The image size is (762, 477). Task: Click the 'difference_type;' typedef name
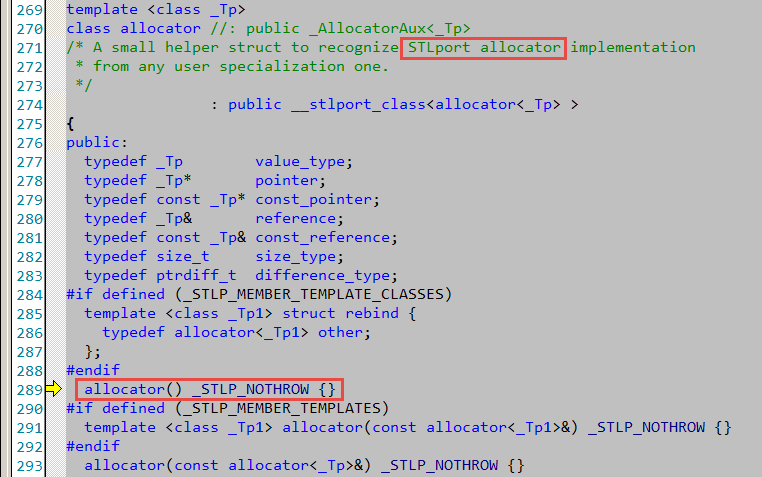coord(327,275)
